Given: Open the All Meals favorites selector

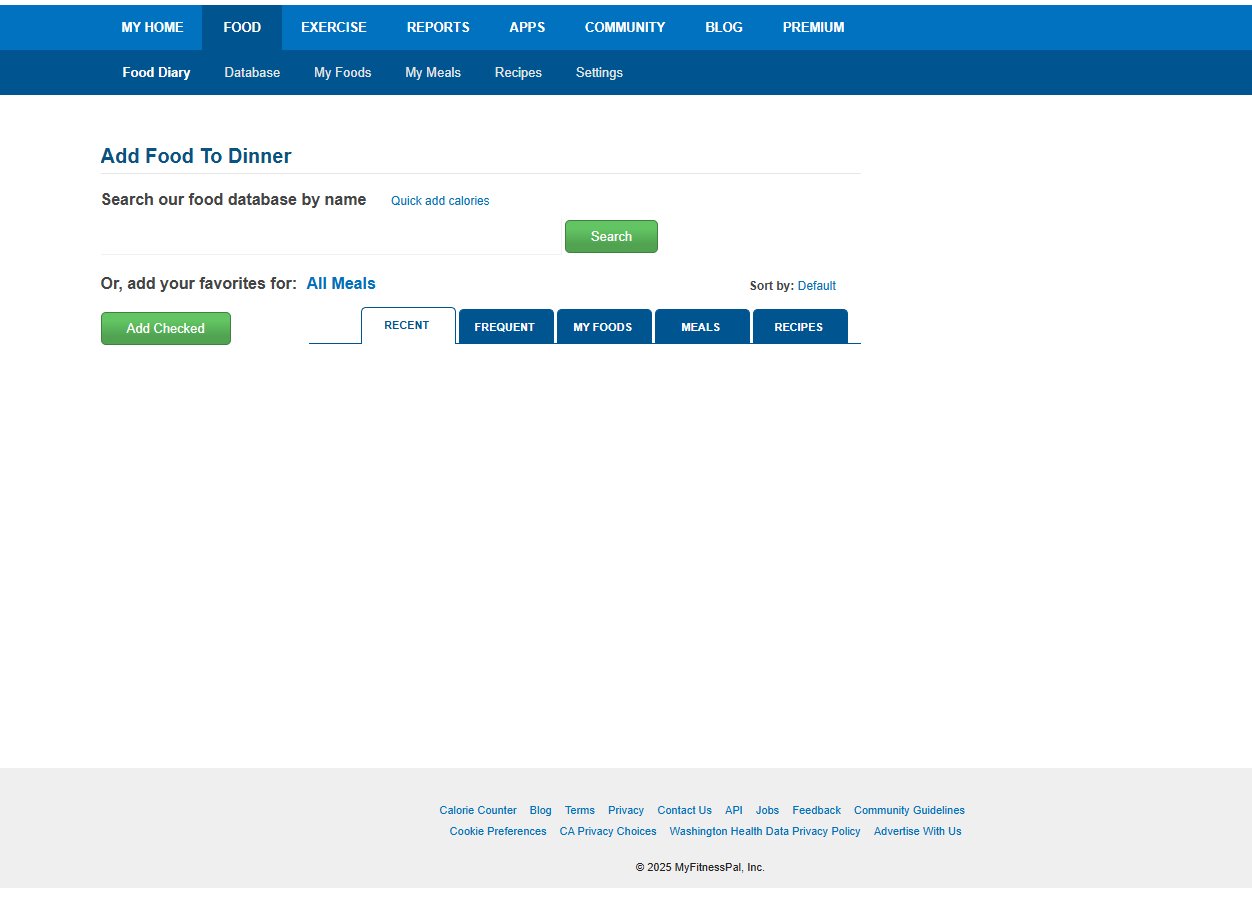Looking at the screenshot, I should tap(341, 283).
